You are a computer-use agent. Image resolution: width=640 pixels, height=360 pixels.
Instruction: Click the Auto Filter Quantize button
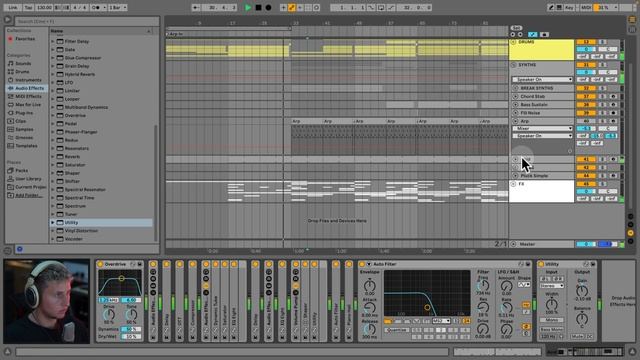(x=397, y=330)
